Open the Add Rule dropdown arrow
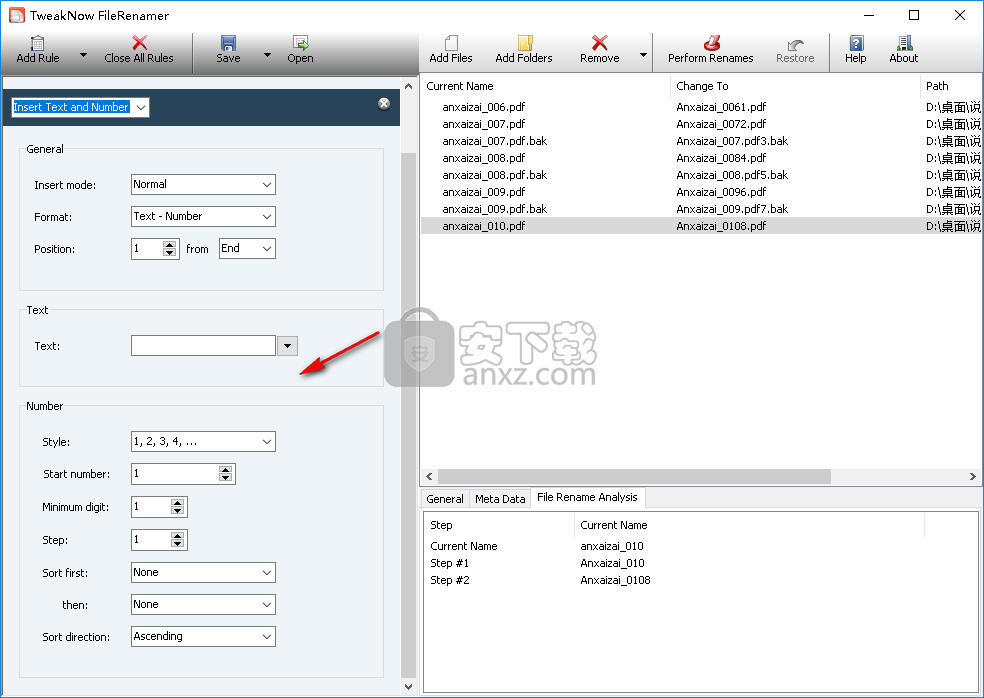The image size is (984, 698). [83, 55]
